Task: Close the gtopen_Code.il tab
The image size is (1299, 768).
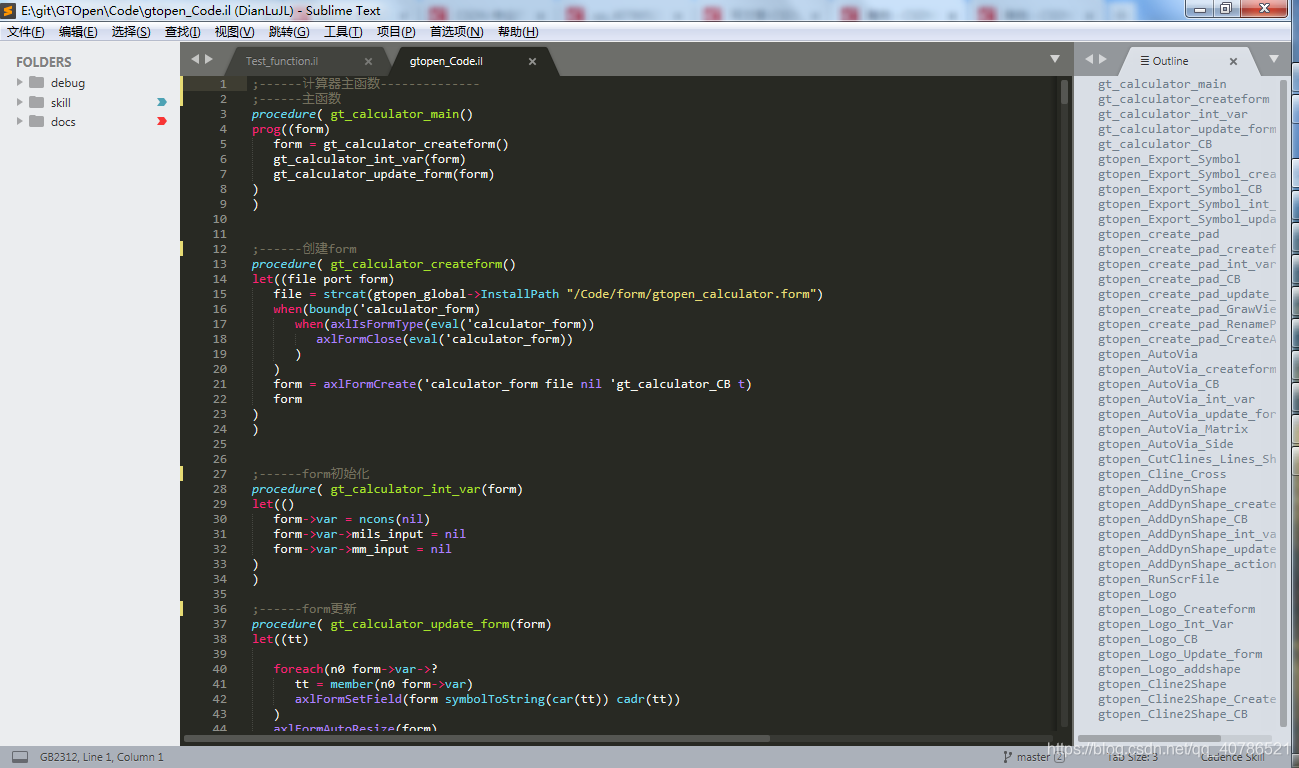Action: [x=532, y=61]
